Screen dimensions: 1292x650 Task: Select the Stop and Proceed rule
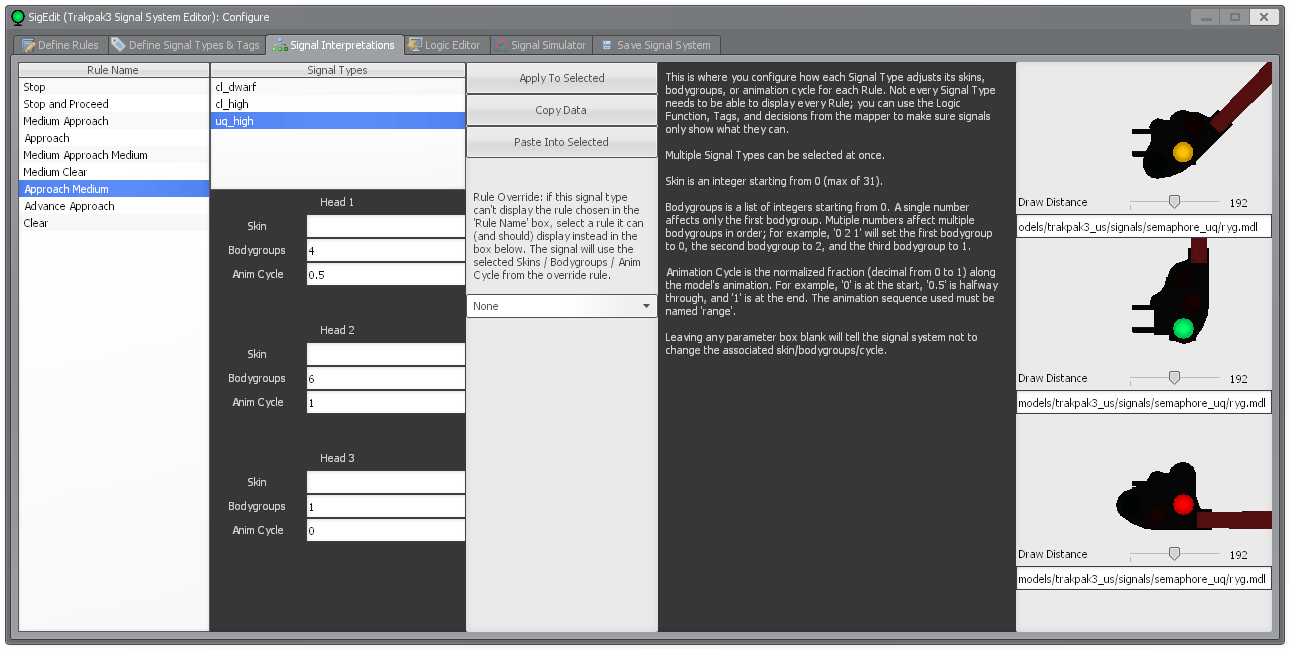(114, 104)
